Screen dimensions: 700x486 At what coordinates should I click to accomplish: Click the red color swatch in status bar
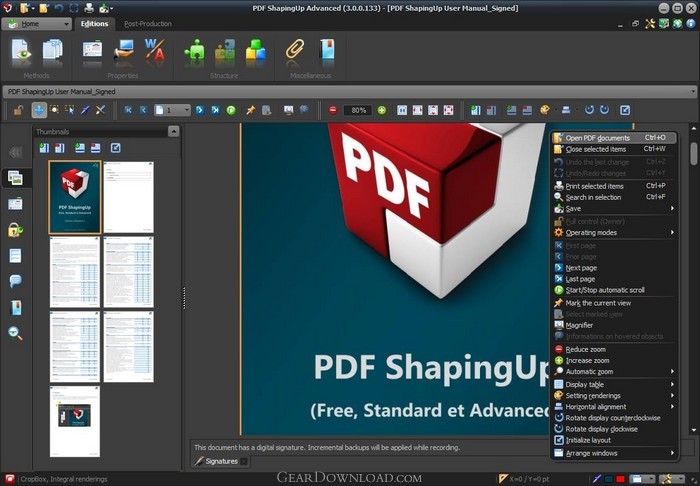621,479
